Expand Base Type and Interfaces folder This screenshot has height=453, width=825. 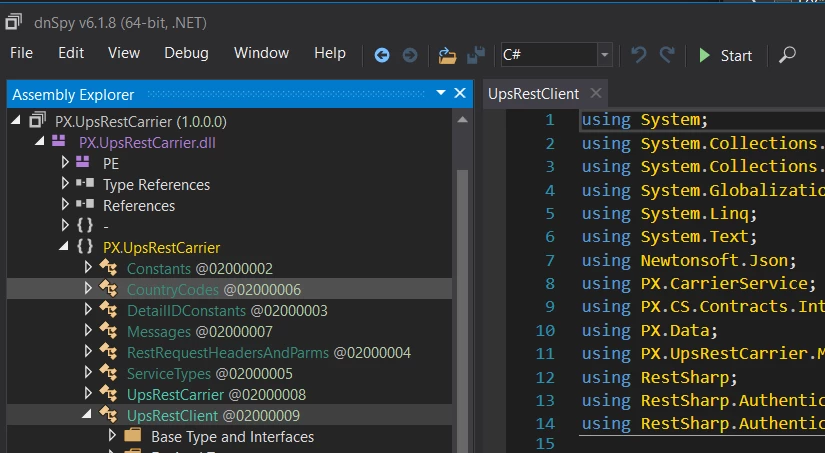tap(112, 436)
